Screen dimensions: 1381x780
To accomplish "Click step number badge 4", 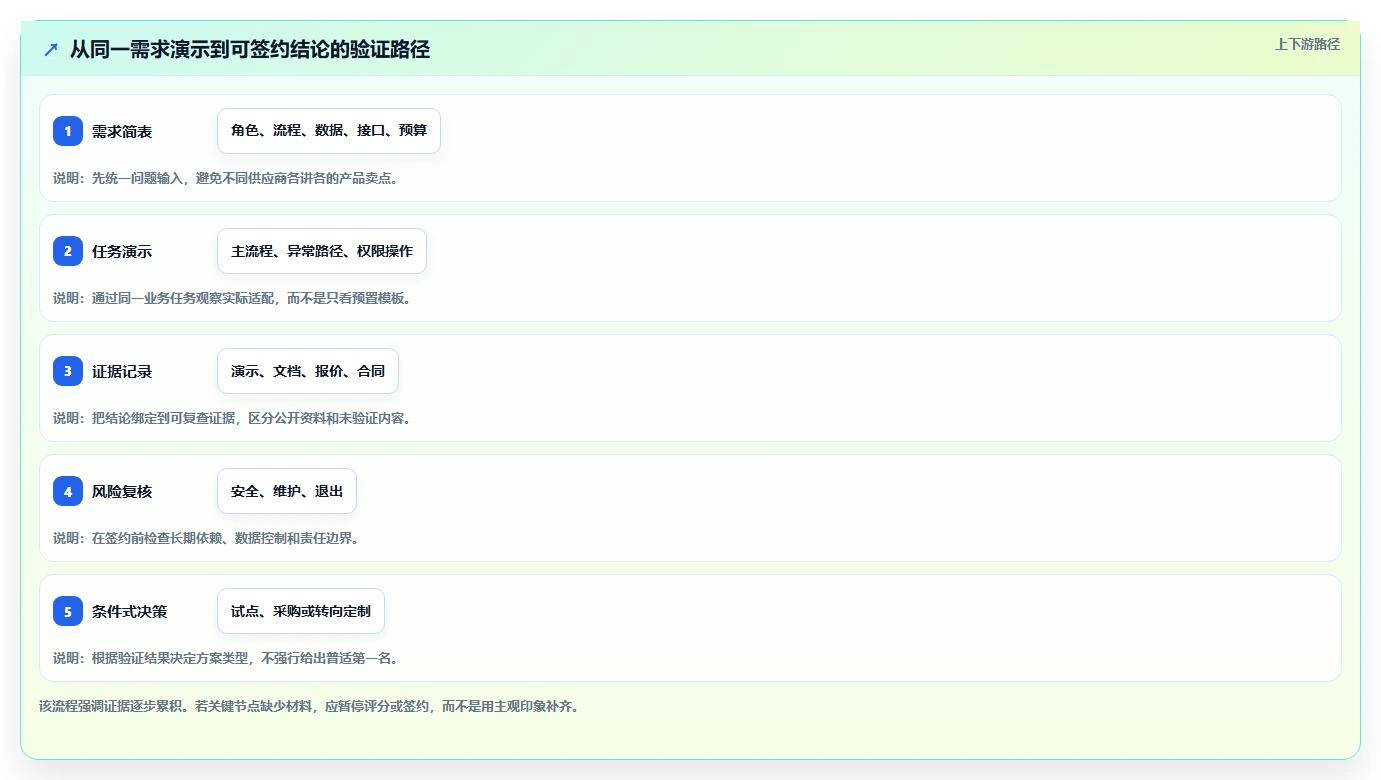I will click(68, 491).
